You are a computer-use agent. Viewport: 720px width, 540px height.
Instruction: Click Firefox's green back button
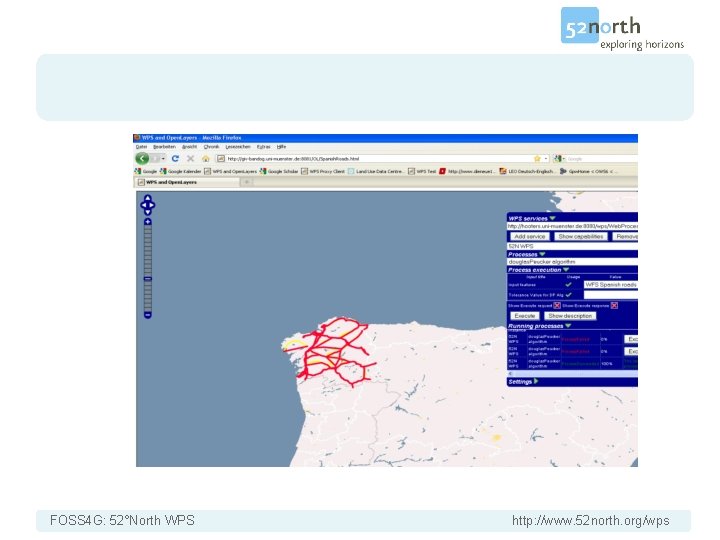[x=142, y=158]
